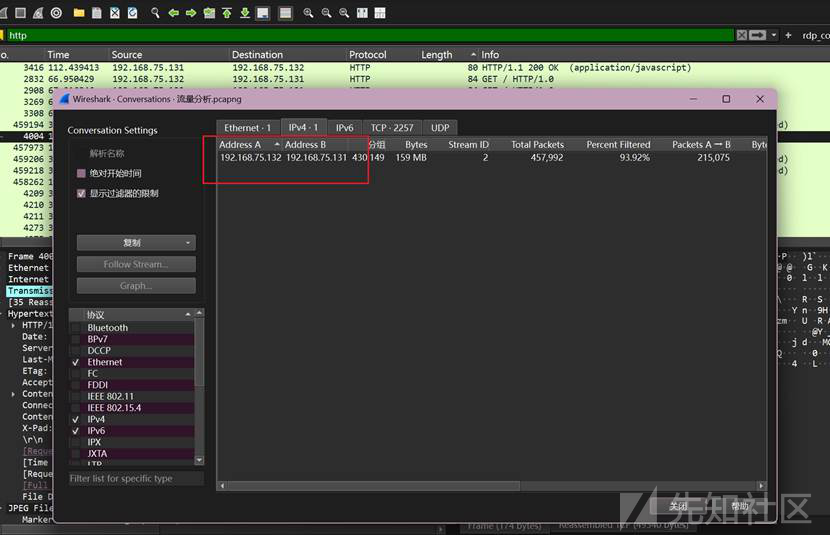Zoom in main window text icon
This screenshot has height=535, width=830.
pyautogui.click(x=308, y=13)
